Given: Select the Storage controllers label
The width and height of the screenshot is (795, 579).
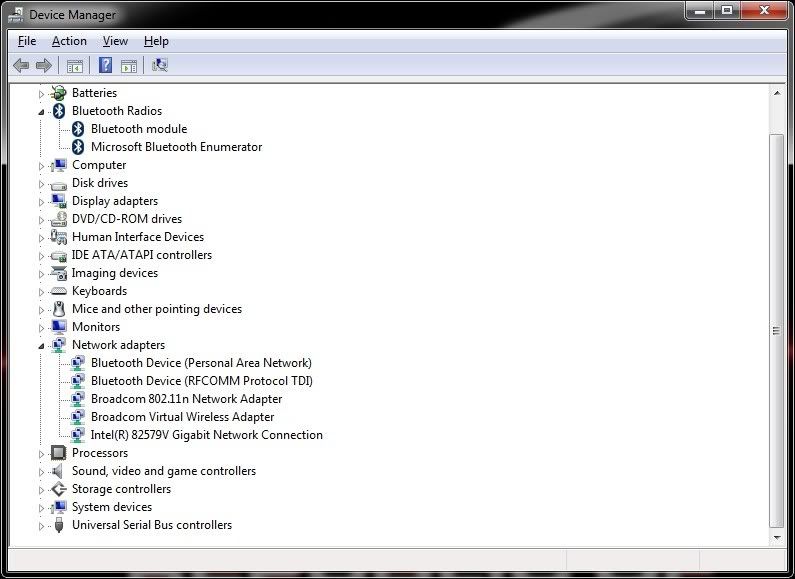Looking at the screenshot, I should point(121,489).
